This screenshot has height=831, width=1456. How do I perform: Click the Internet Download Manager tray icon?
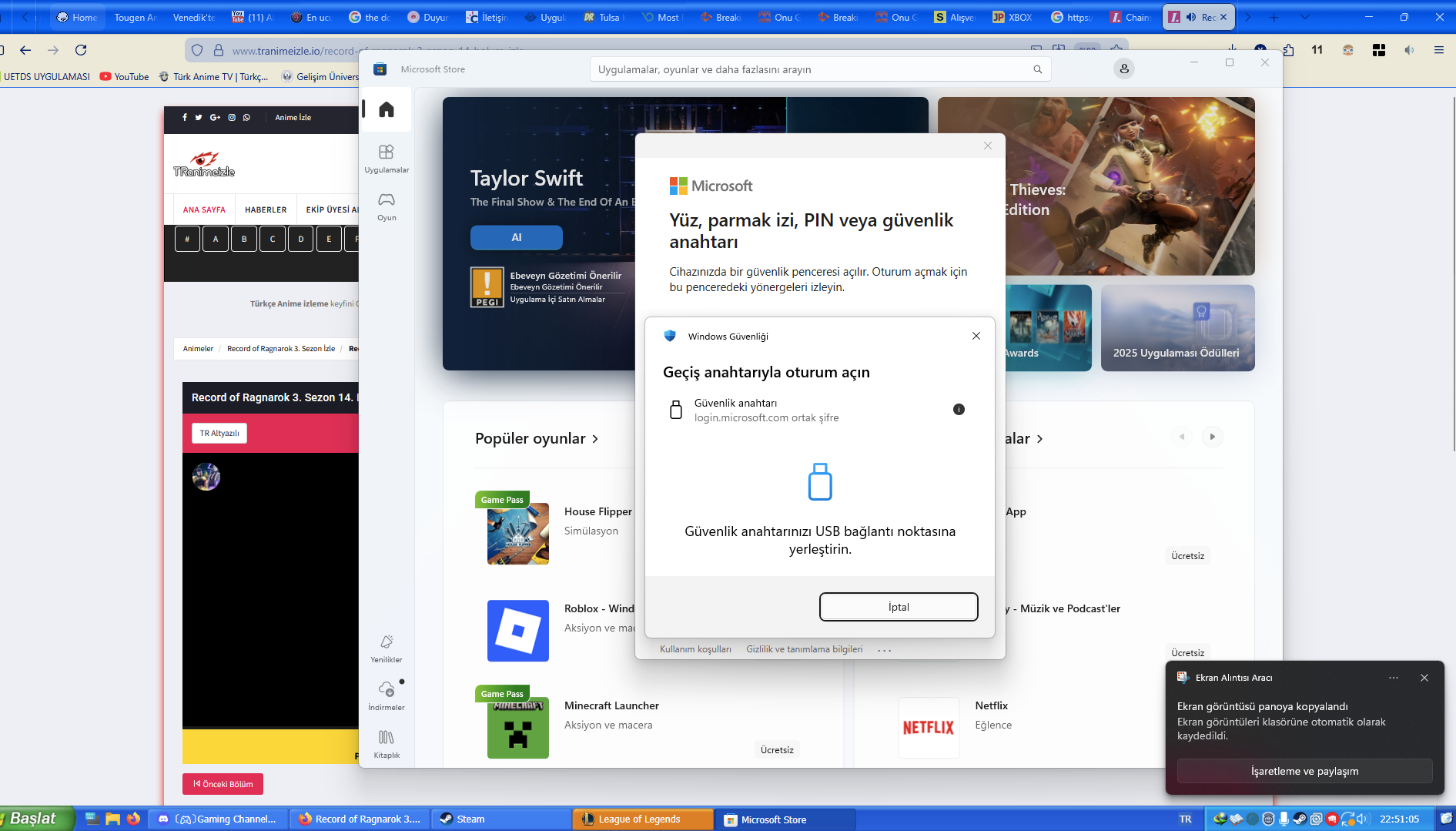tap(1220, 819)
